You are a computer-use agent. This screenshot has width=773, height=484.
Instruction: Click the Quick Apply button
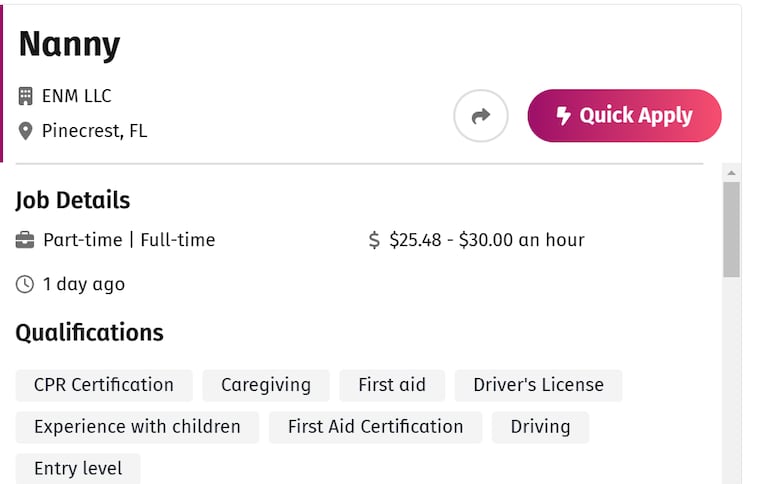pyautogui.click(x=624, y=116)
